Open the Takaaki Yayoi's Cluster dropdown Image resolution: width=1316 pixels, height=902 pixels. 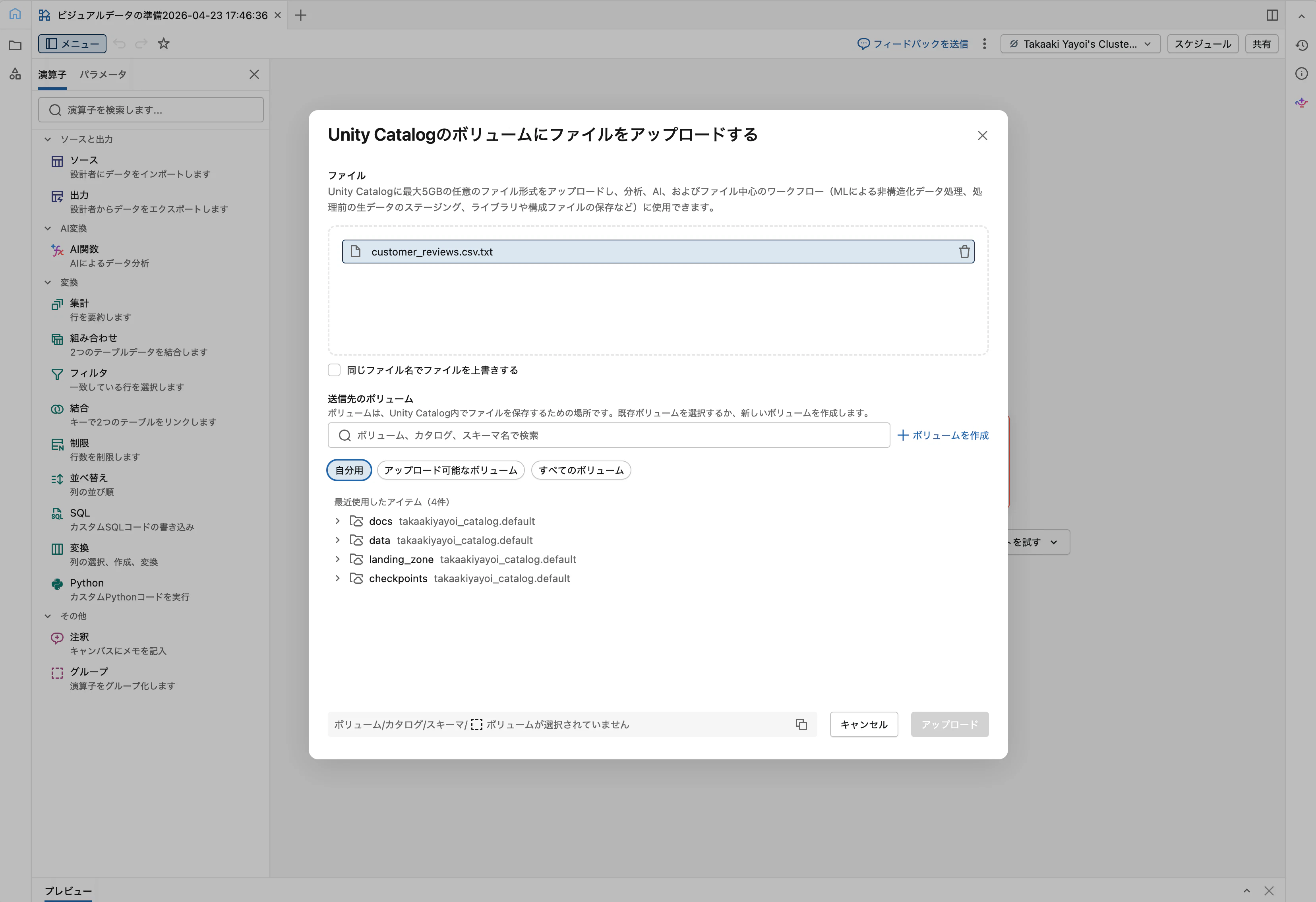point(1079,44)
